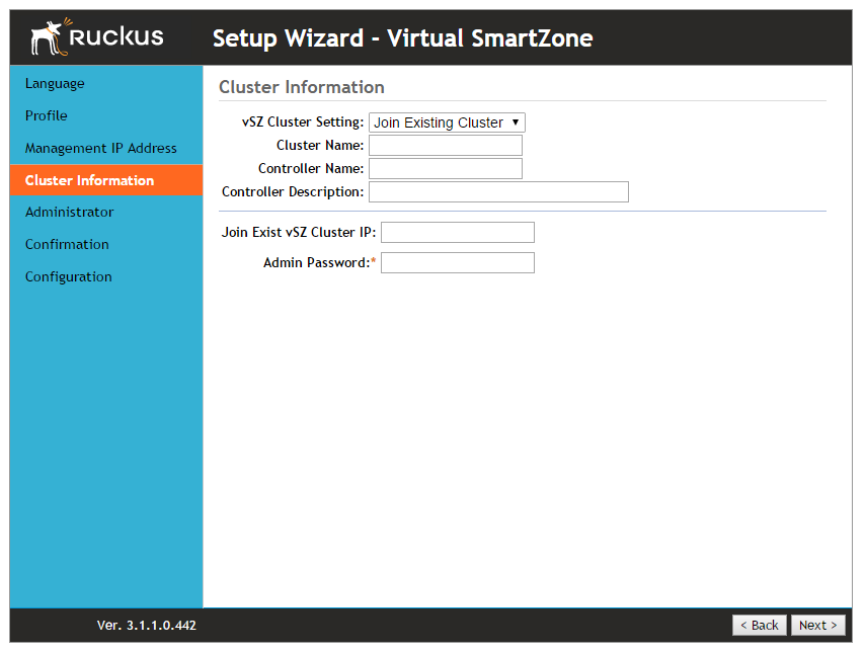This screenshot has width=865, height=652.
Task: Click the Controller Description label
Action: pyautogui.click(x=293, y=192)
